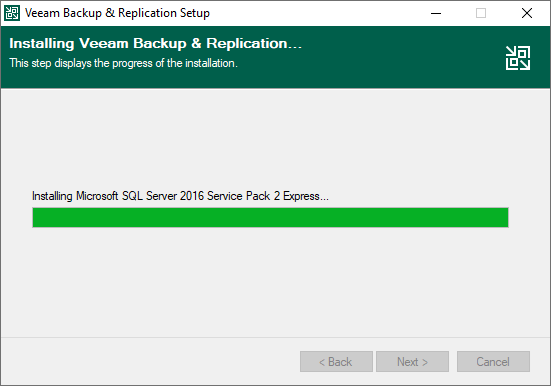Image resolution: width=551 pixels, height=386 pixels.
Task: Click 'This step displays the progress' subtitle
Action: pyautogui.click(x=123, y=63)
